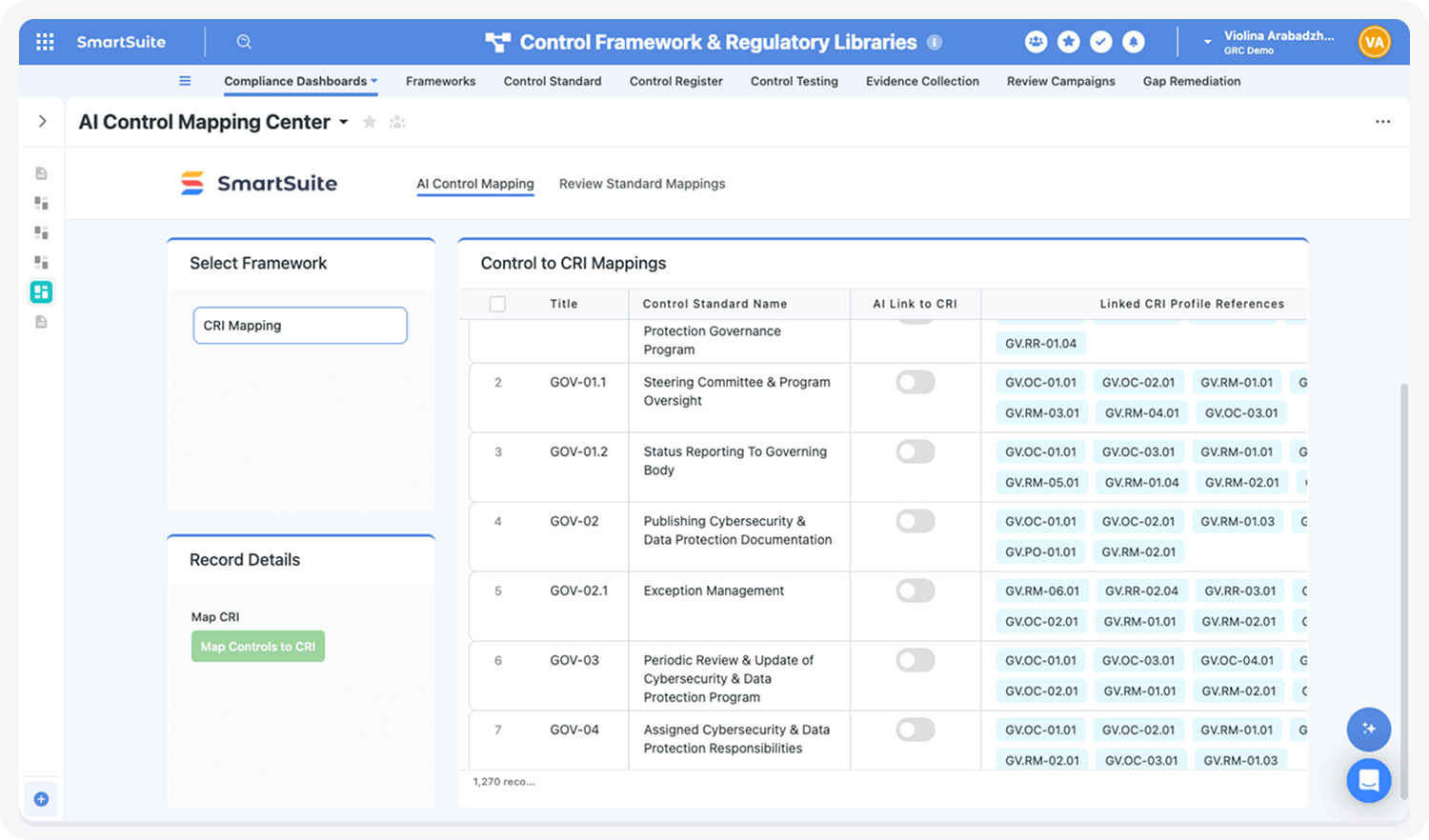Click the GOV-01.1 title cell
Screen dimensions: 1429x840
[578, 382]
